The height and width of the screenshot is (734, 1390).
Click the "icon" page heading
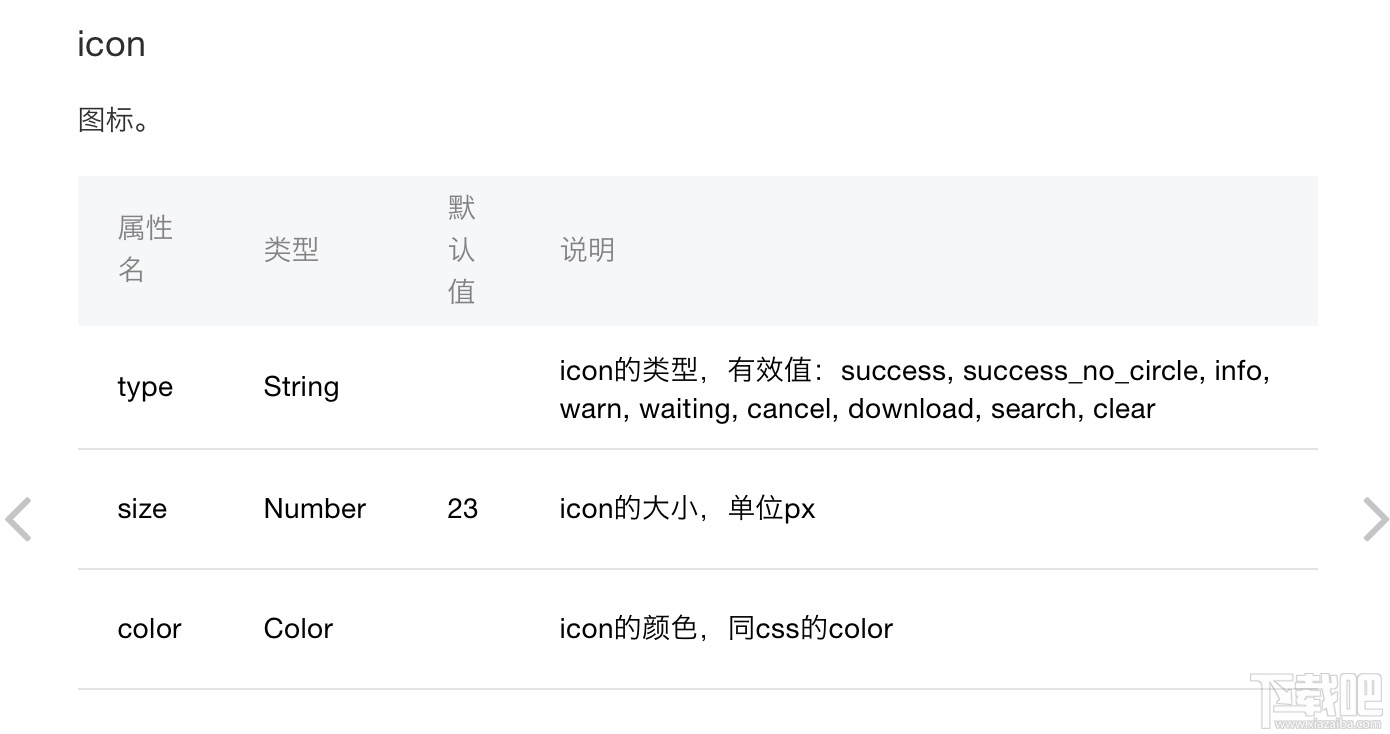click(111, 44)
